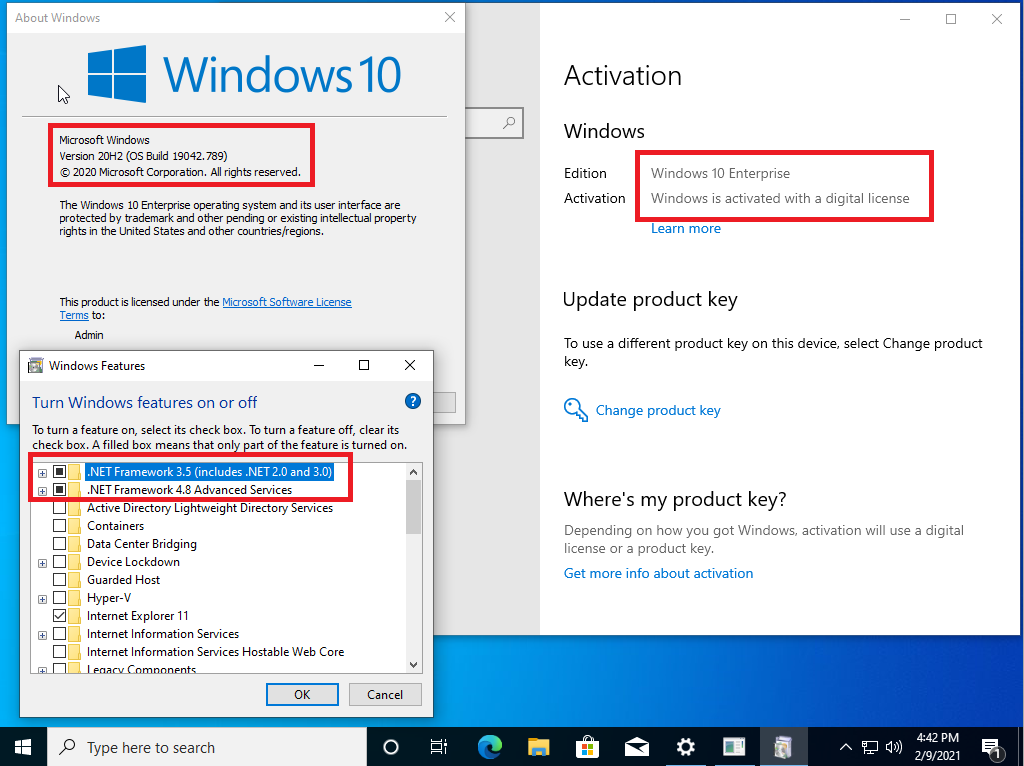
Task: Open the Start menu
Action: (x=23, y=746)
